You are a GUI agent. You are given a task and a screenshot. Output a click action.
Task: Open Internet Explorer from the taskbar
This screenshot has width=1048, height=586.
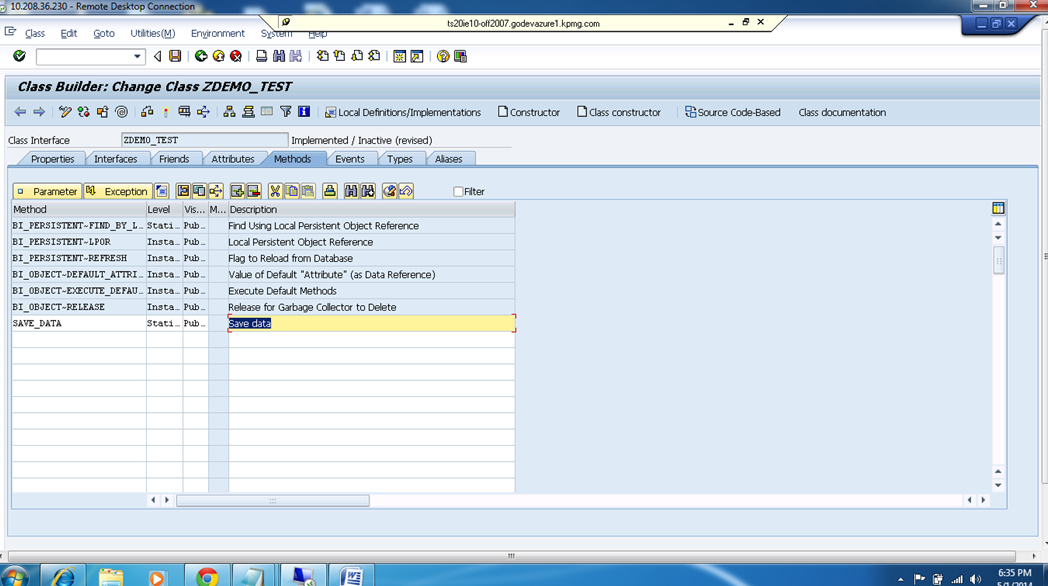click(x=64, y=576)
